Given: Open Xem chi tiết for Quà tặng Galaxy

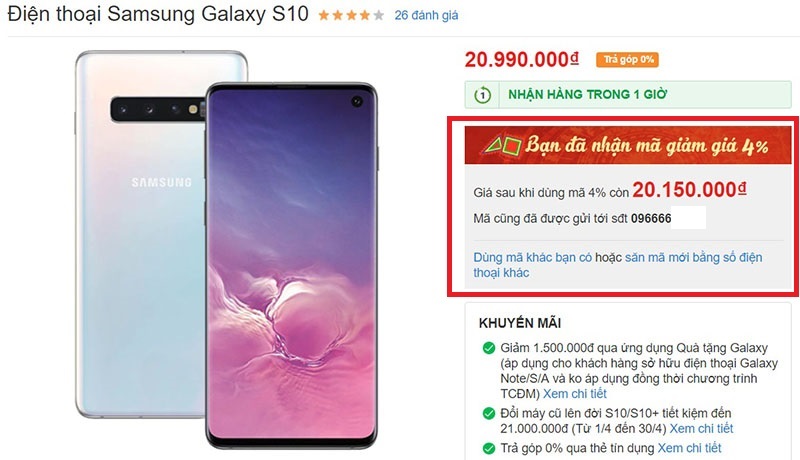Looking at the screenshot, I should [574, 394].
